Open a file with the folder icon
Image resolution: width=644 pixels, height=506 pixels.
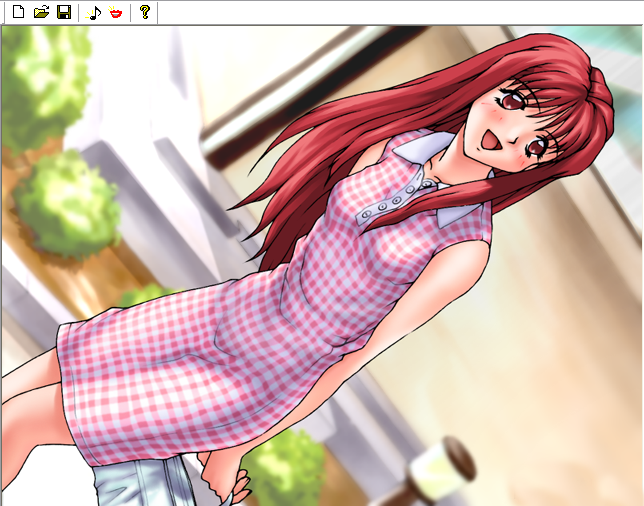(41, 13)
